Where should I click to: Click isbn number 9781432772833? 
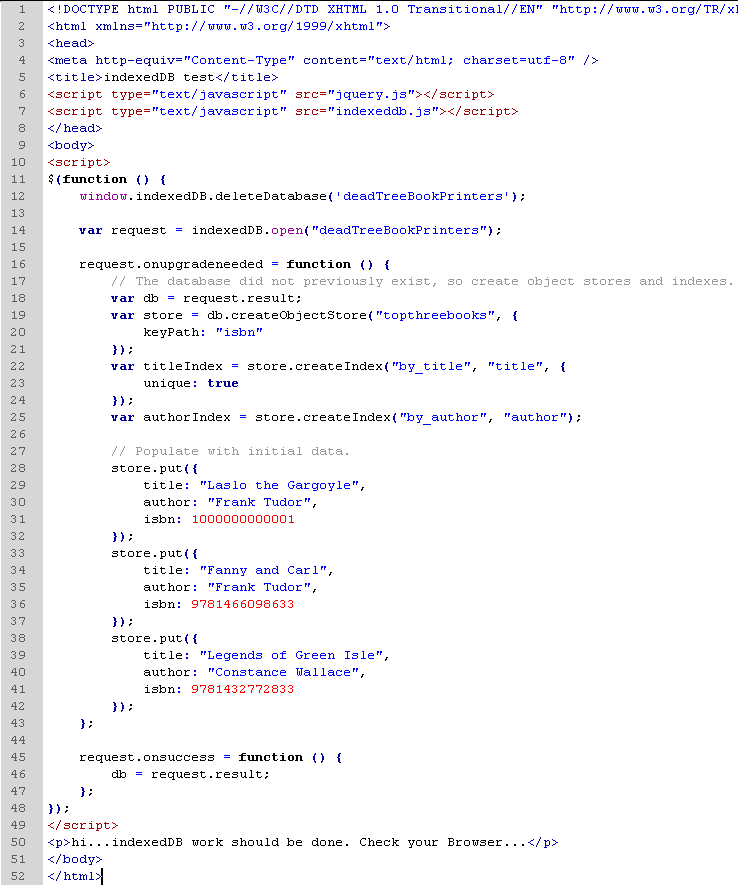pos(243,689)
